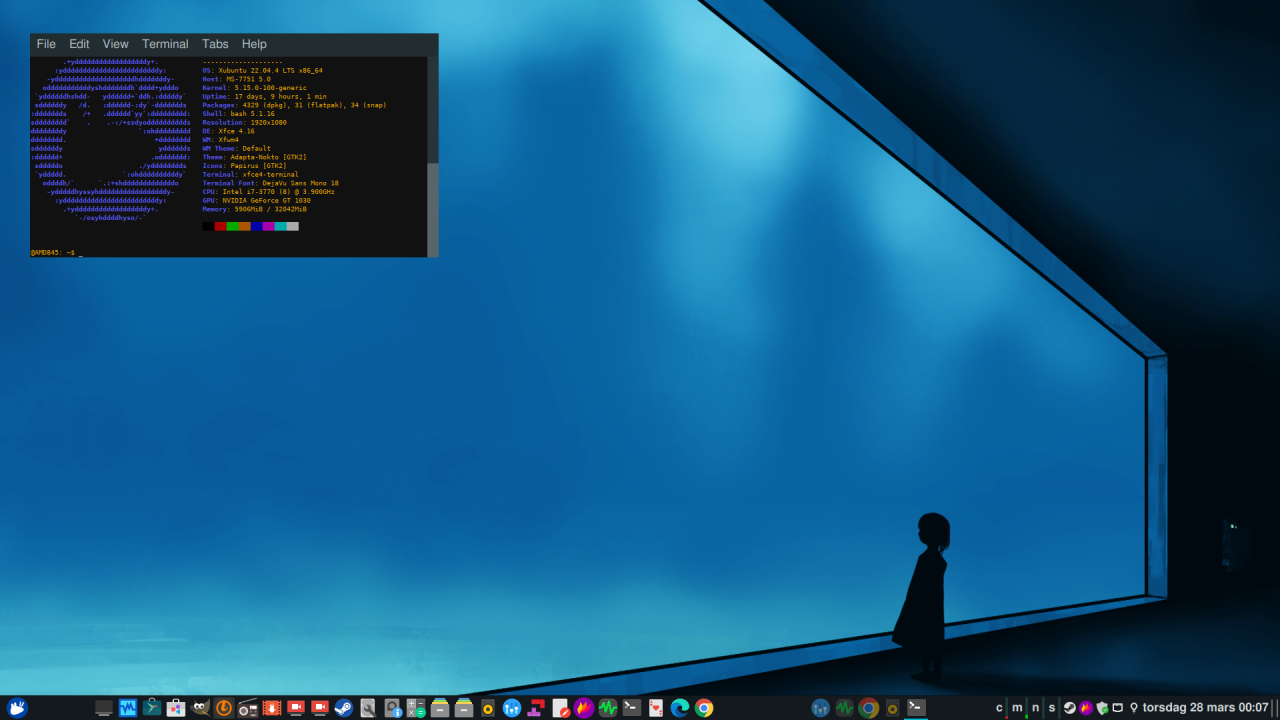Open the Steam launcher icon
Screen dimensions: 1280x720
[x=344, y=708]
